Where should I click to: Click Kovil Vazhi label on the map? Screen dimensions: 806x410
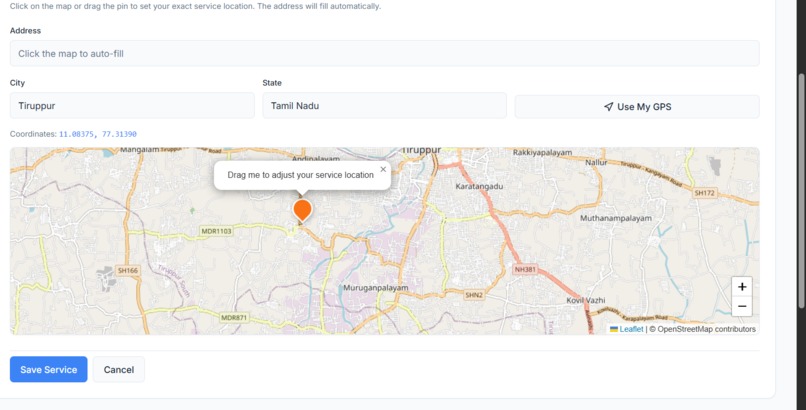point(585,300)
